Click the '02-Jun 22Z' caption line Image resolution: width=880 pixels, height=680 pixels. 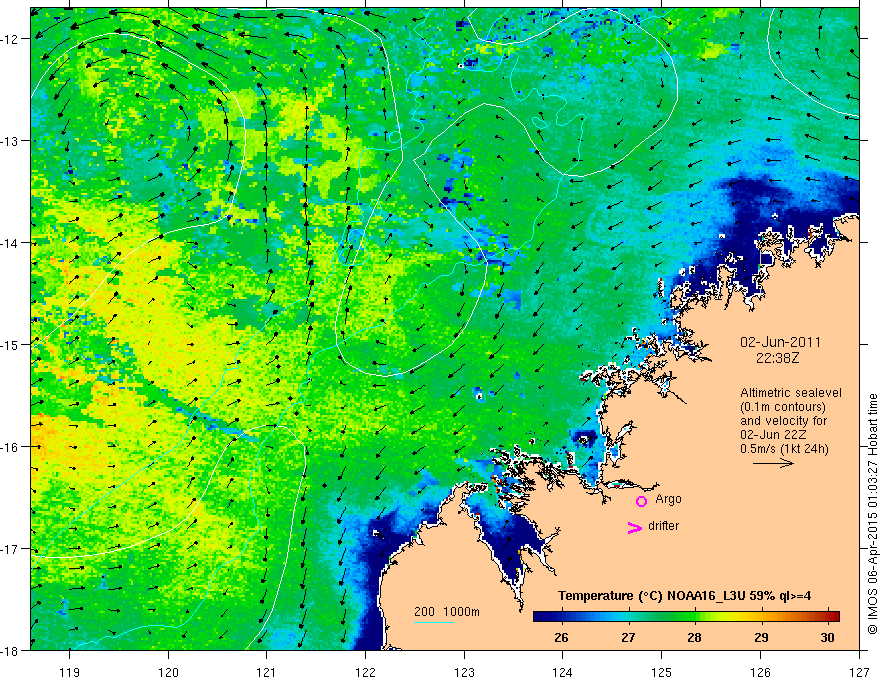[772, 435]
